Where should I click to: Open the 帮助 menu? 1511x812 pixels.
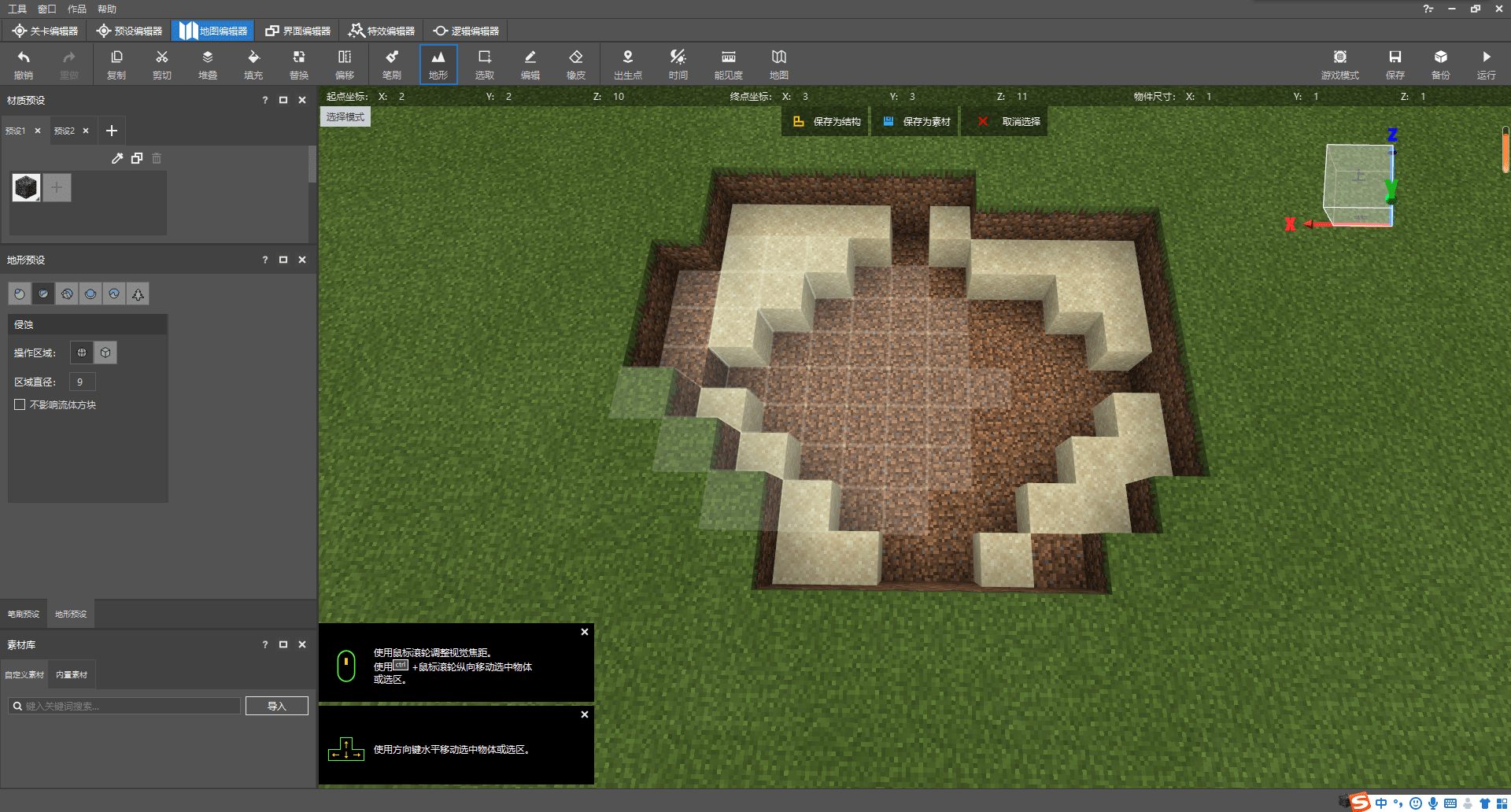[x=107, y=9]
